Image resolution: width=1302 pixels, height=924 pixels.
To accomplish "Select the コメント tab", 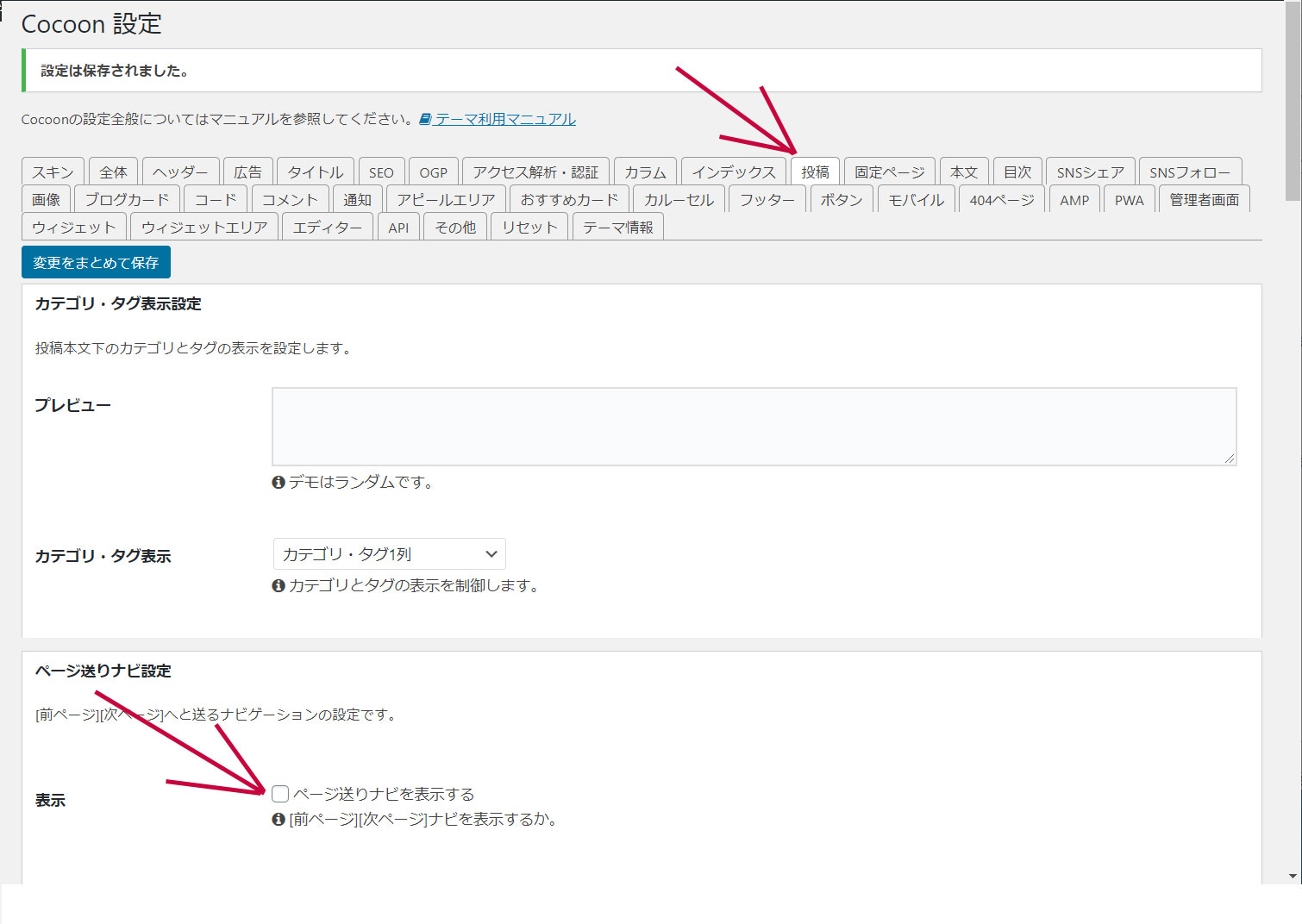I will [x=290, y=199].
